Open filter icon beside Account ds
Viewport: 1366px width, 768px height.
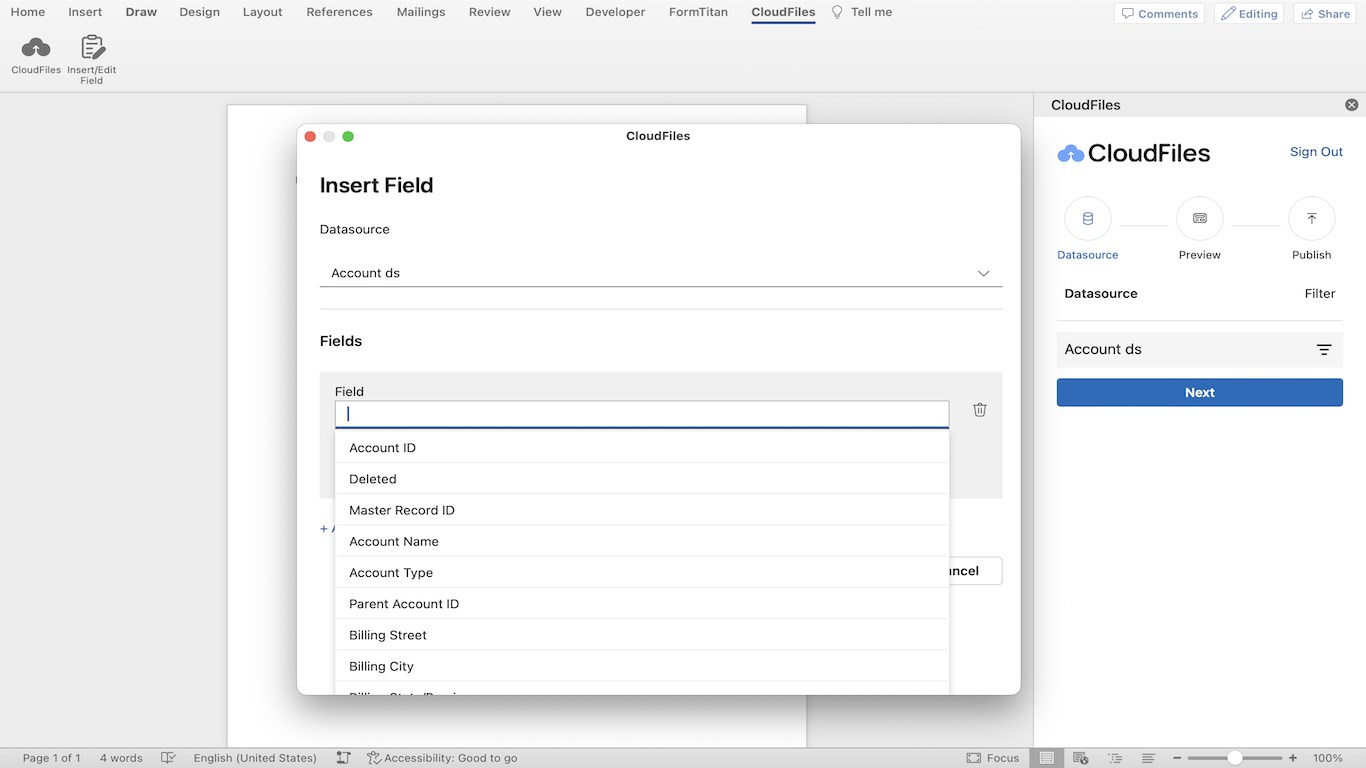(x=1324, y=350)
